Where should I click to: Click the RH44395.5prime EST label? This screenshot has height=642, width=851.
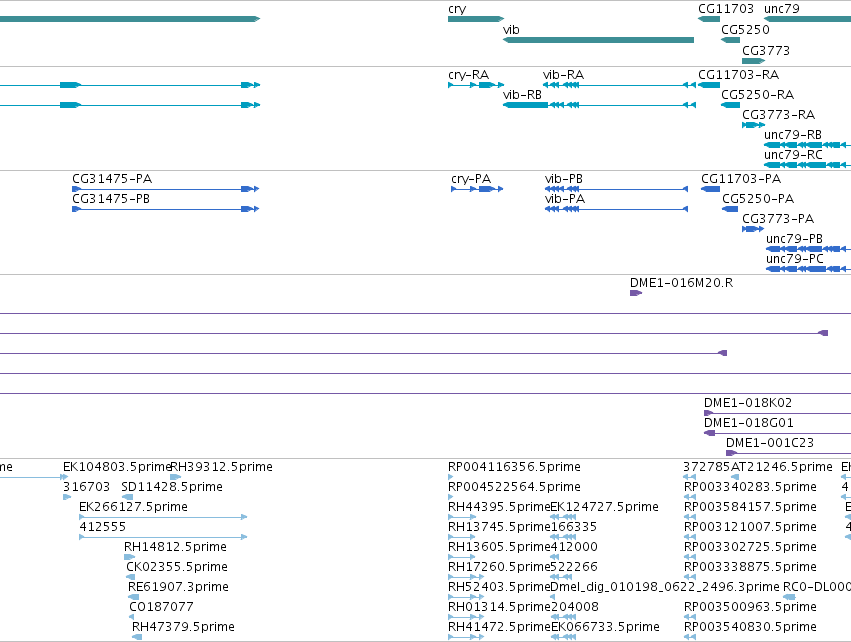click(x=499, y=507)
